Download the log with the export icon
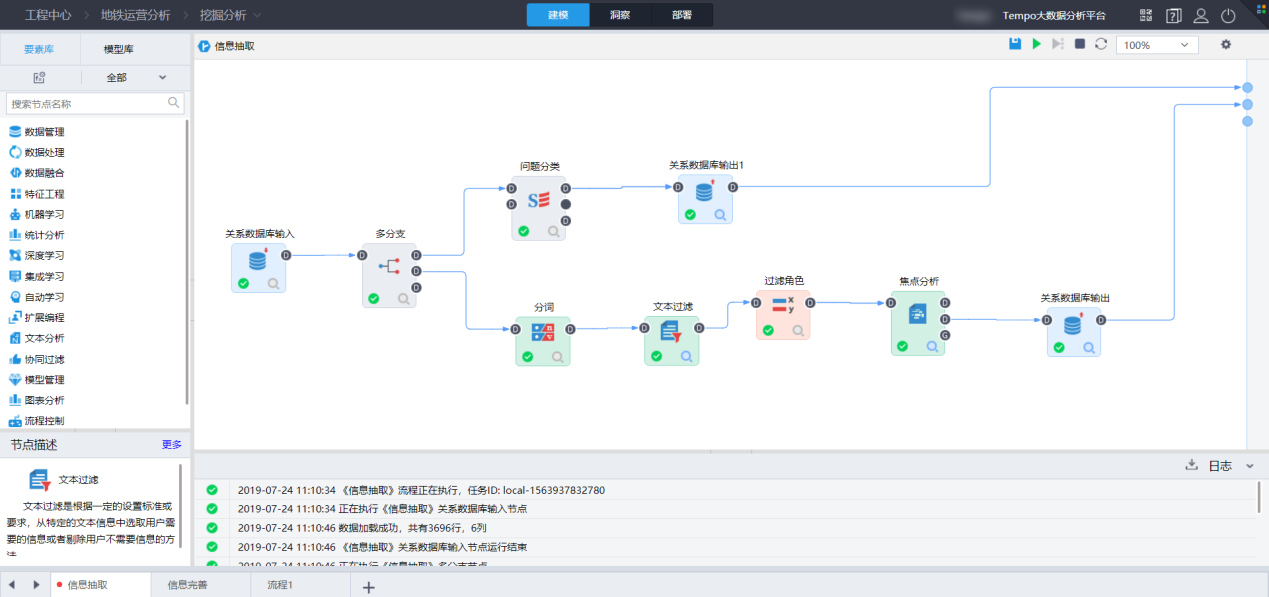Image resolution: width=1269 pixels, height=597 pixels. (x=1191, y=465)
